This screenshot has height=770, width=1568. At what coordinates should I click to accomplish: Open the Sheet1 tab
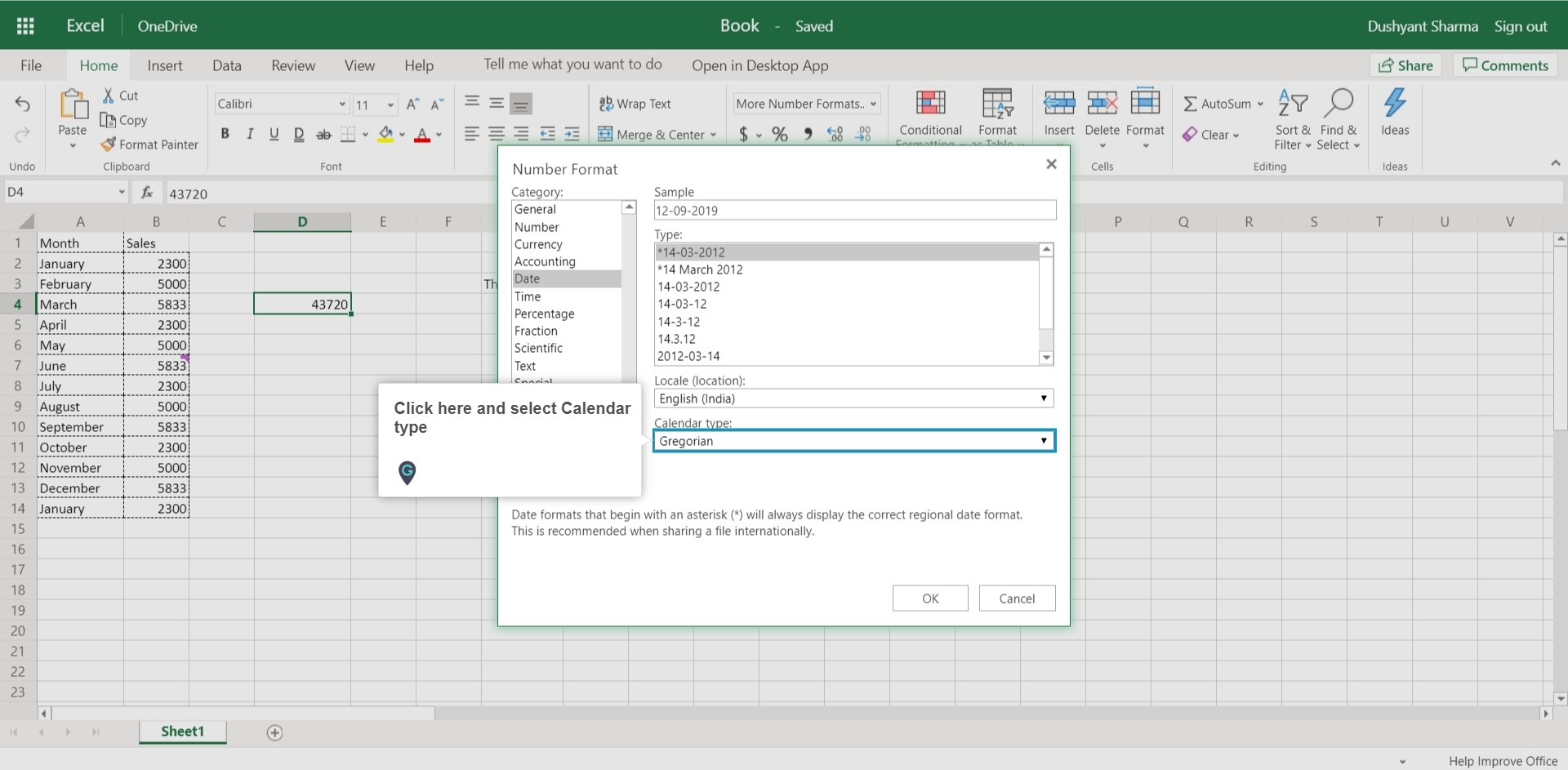pyautogui.click(x=182, y=732)
